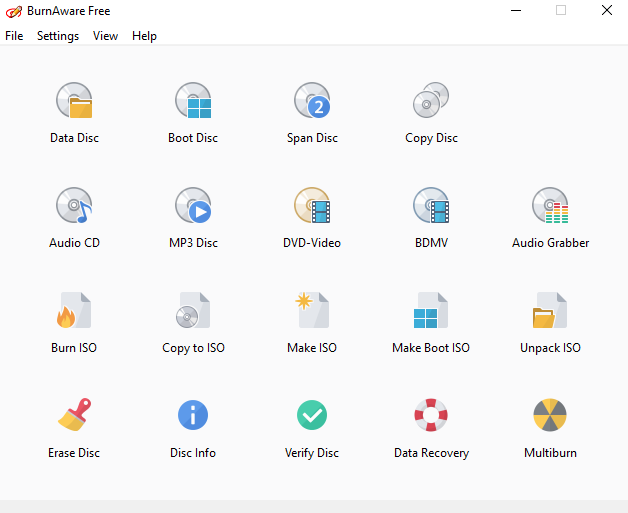Close the BurnAware Free window

click(x=607, y=10)
